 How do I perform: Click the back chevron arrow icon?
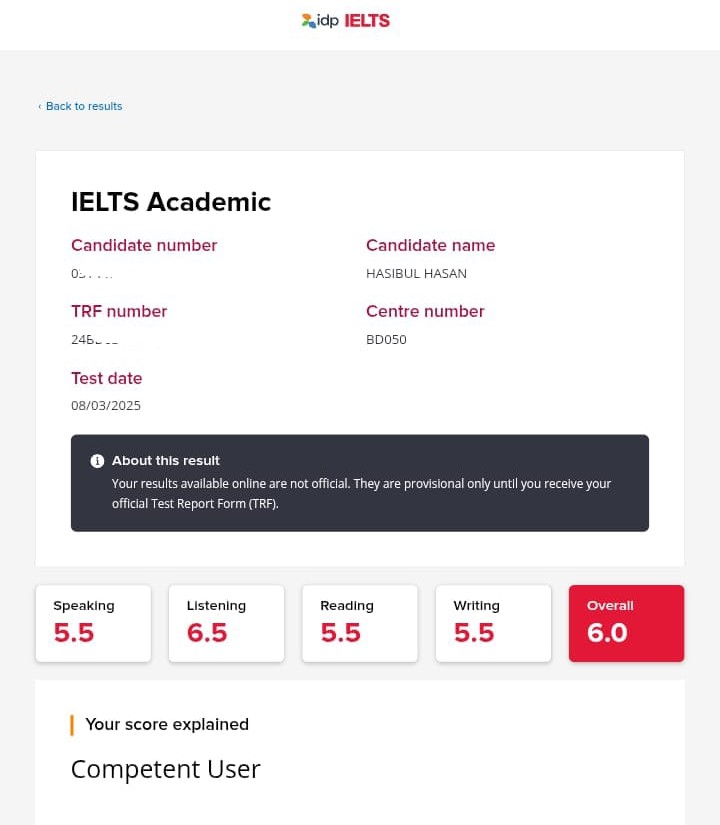click(40, 107)
